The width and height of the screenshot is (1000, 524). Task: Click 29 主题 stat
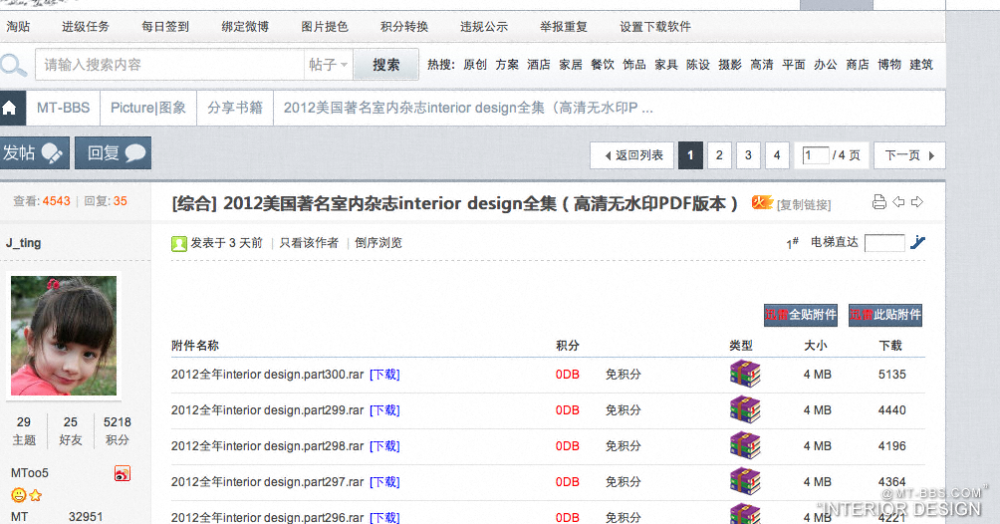24,431
